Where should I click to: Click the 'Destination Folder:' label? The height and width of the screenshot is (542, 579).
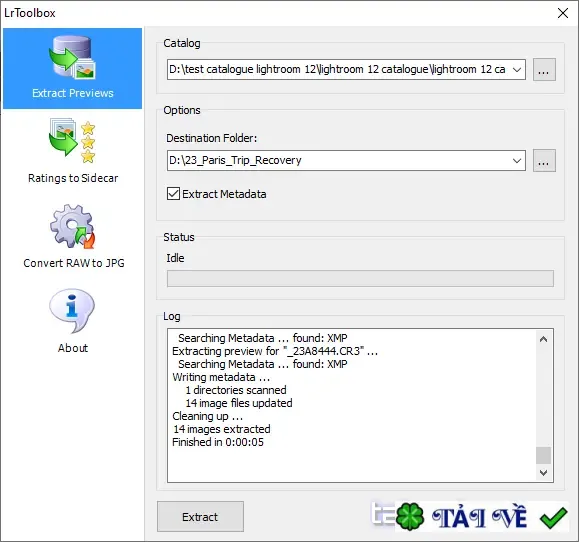point(212,138)
